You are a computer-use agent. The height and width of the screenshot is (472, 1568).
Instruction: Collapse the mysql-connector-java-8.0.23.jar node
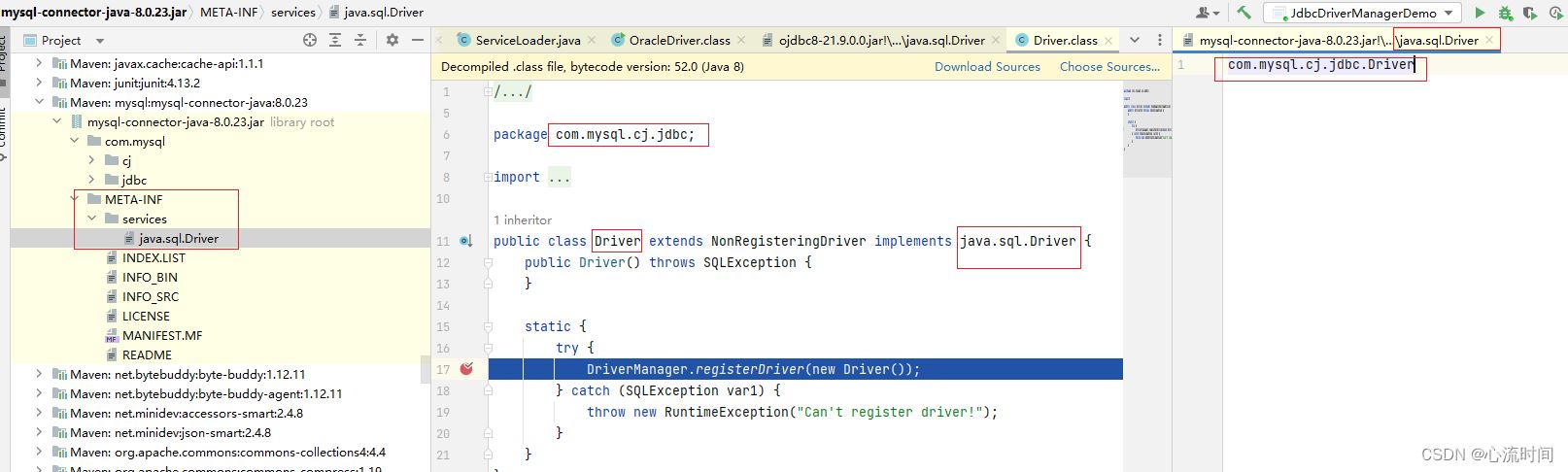pos(56,121)
